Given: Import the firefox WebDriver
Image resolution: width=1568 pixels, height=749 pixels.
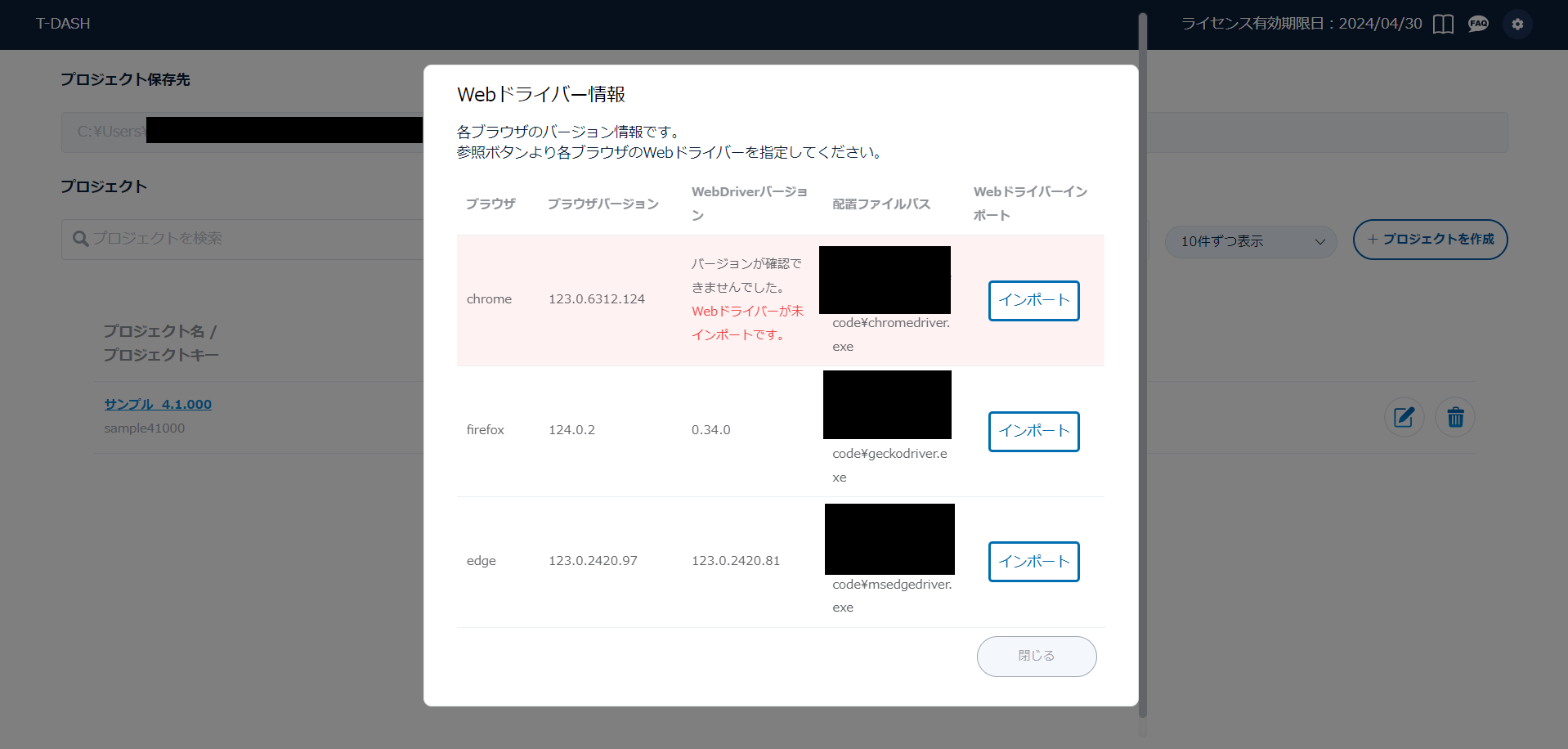Looking at the screenshot, I should [1033, 432].
